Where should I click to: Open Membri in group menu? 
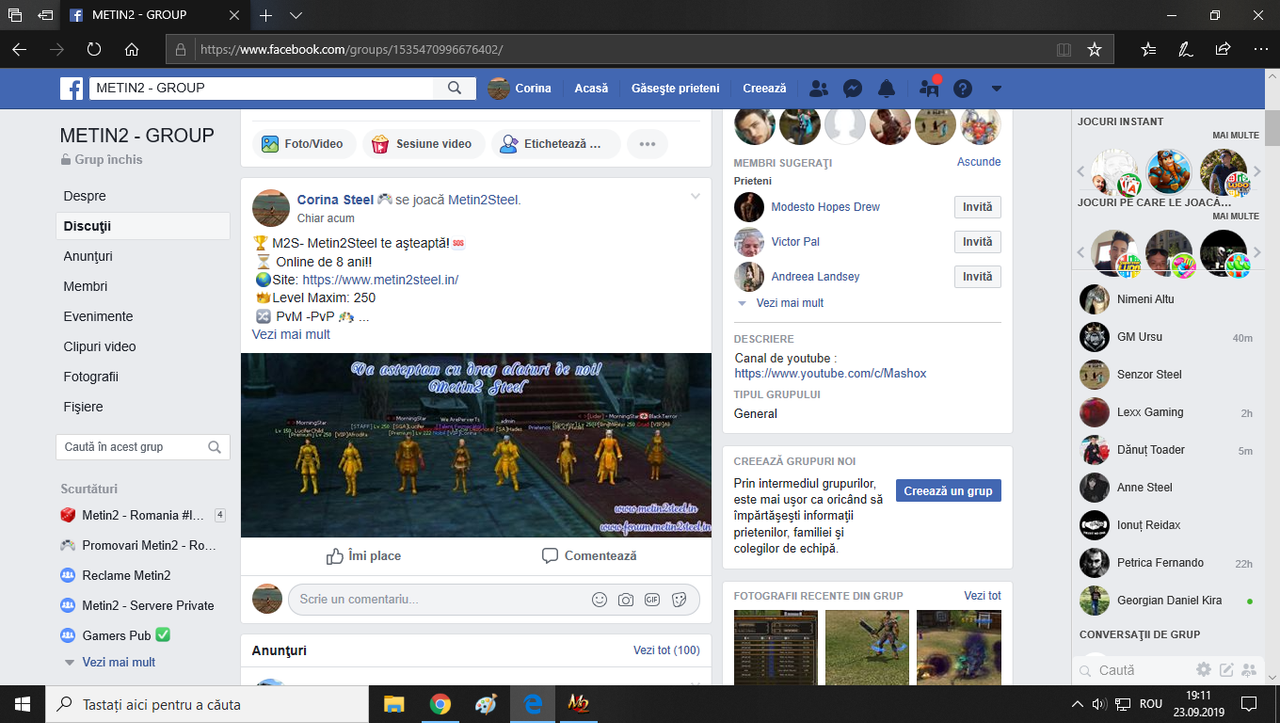coord(85,286)
